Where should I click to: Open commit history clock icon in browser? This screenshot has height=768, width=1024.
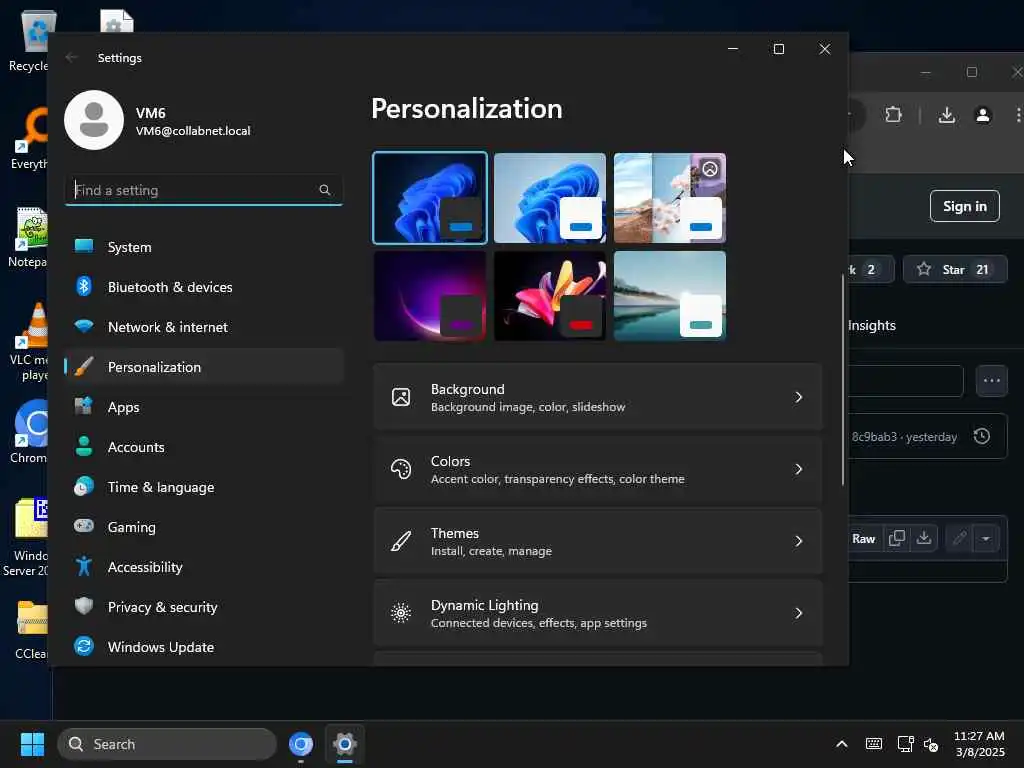tap(982, 436)
